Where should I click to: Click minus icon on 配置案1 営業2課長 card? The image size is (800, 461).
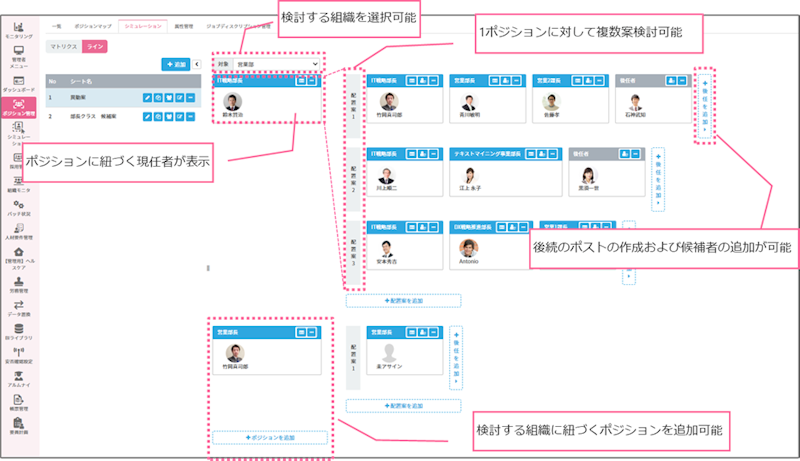pyautogui.click(x=599, y=81)
